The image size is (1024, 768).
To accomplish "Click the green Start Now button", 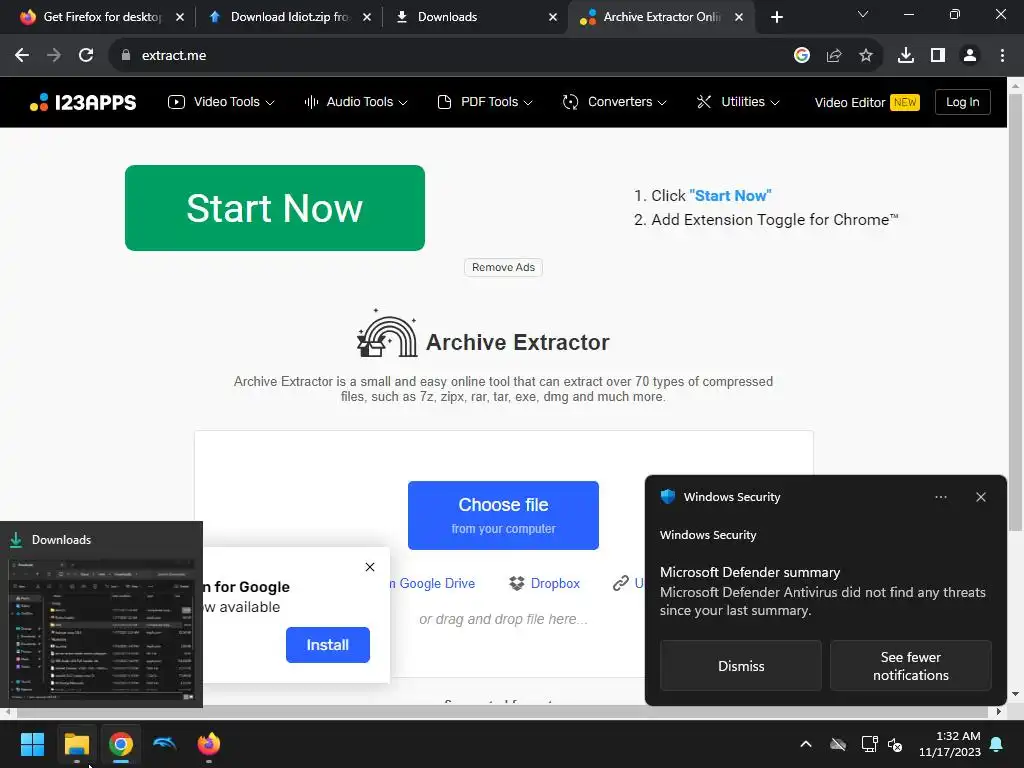I will pos(275,208).
